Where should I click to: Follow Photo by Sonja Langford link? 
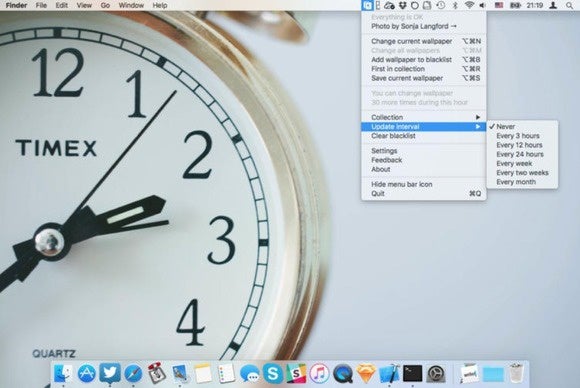424,26
